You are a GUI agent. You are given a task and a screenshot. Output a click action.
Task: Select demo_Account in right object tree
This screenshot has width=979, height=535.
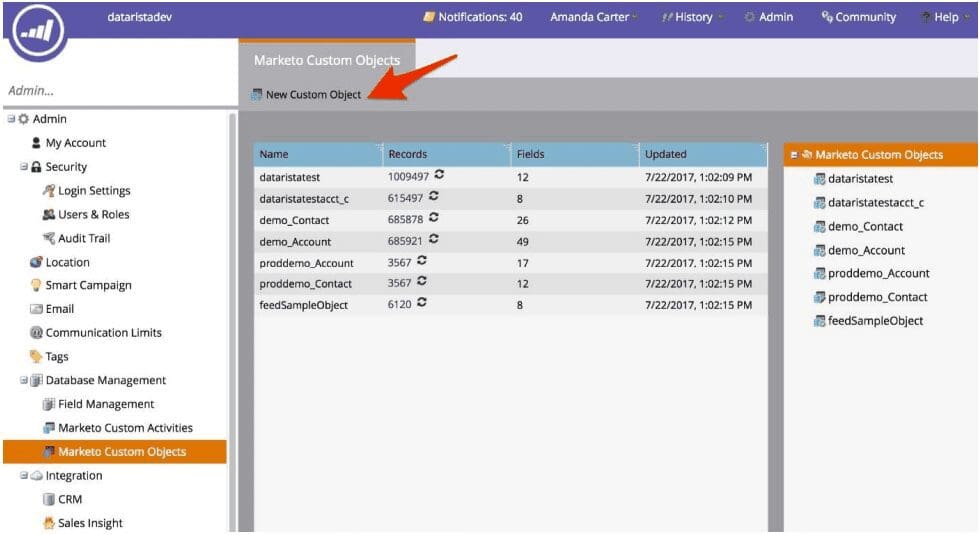pos(866,250)
